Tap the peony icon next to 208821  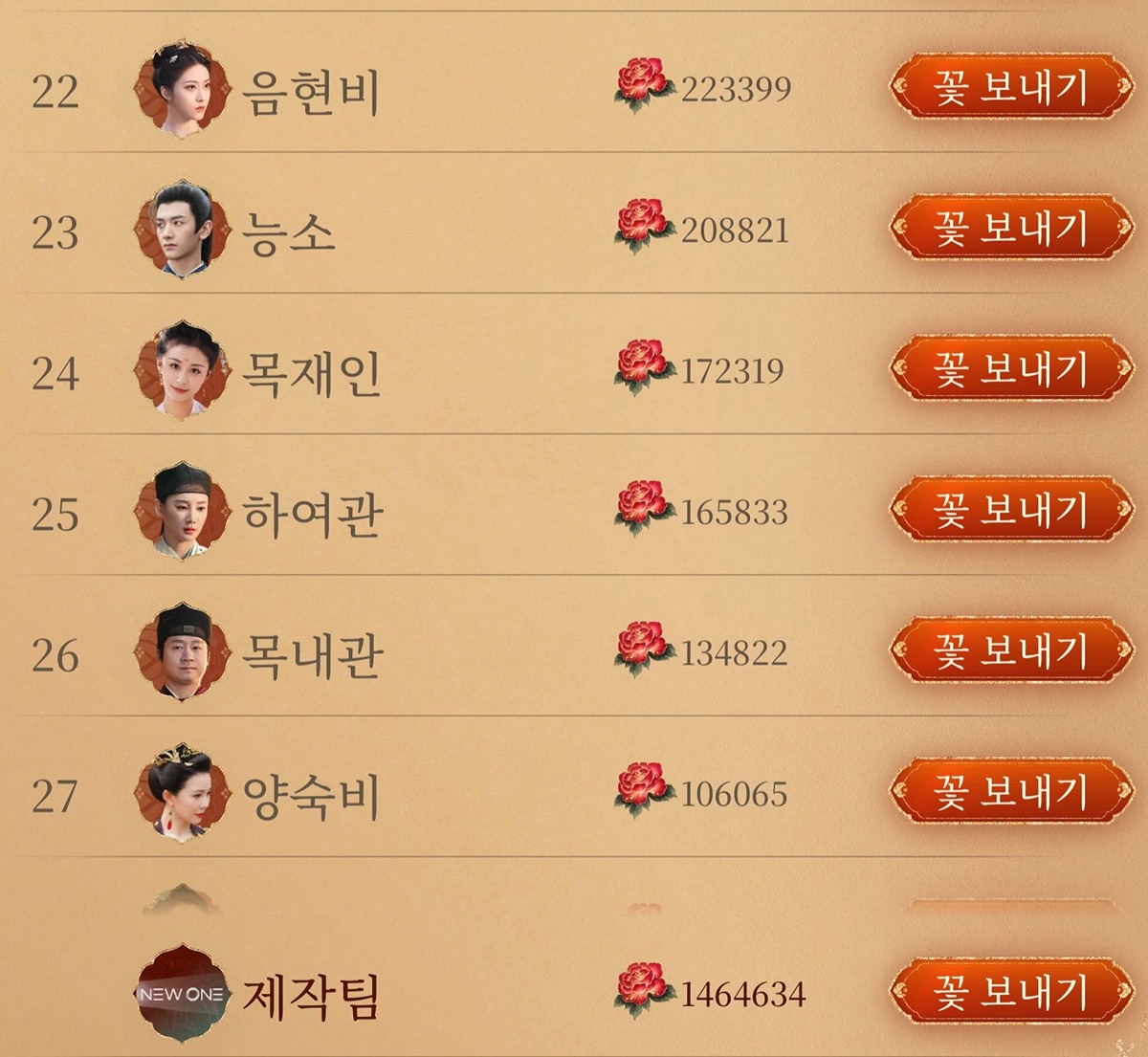(644, 226)
